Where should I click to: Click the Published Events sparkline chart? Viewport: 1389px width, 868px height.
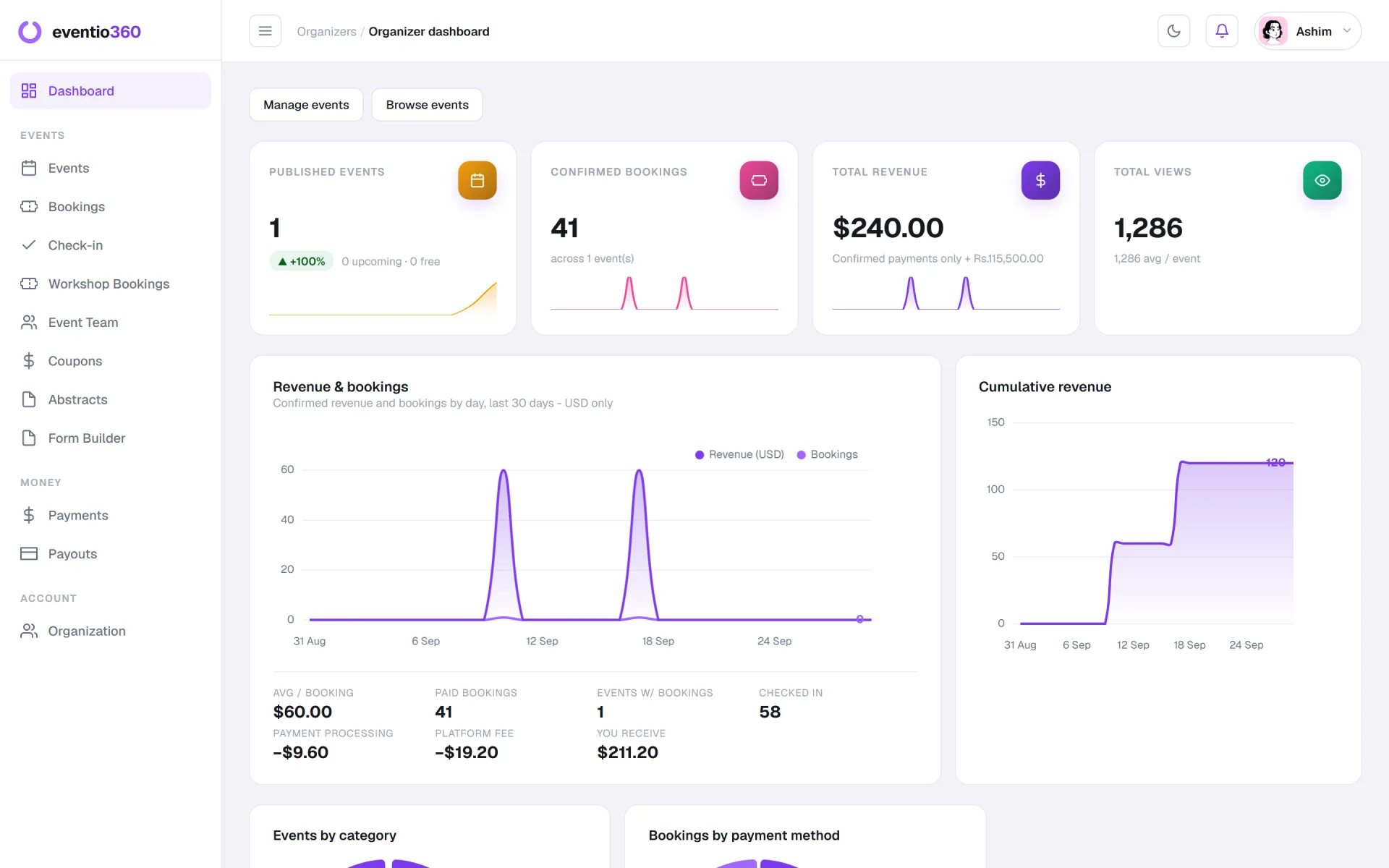click(383, 298)
